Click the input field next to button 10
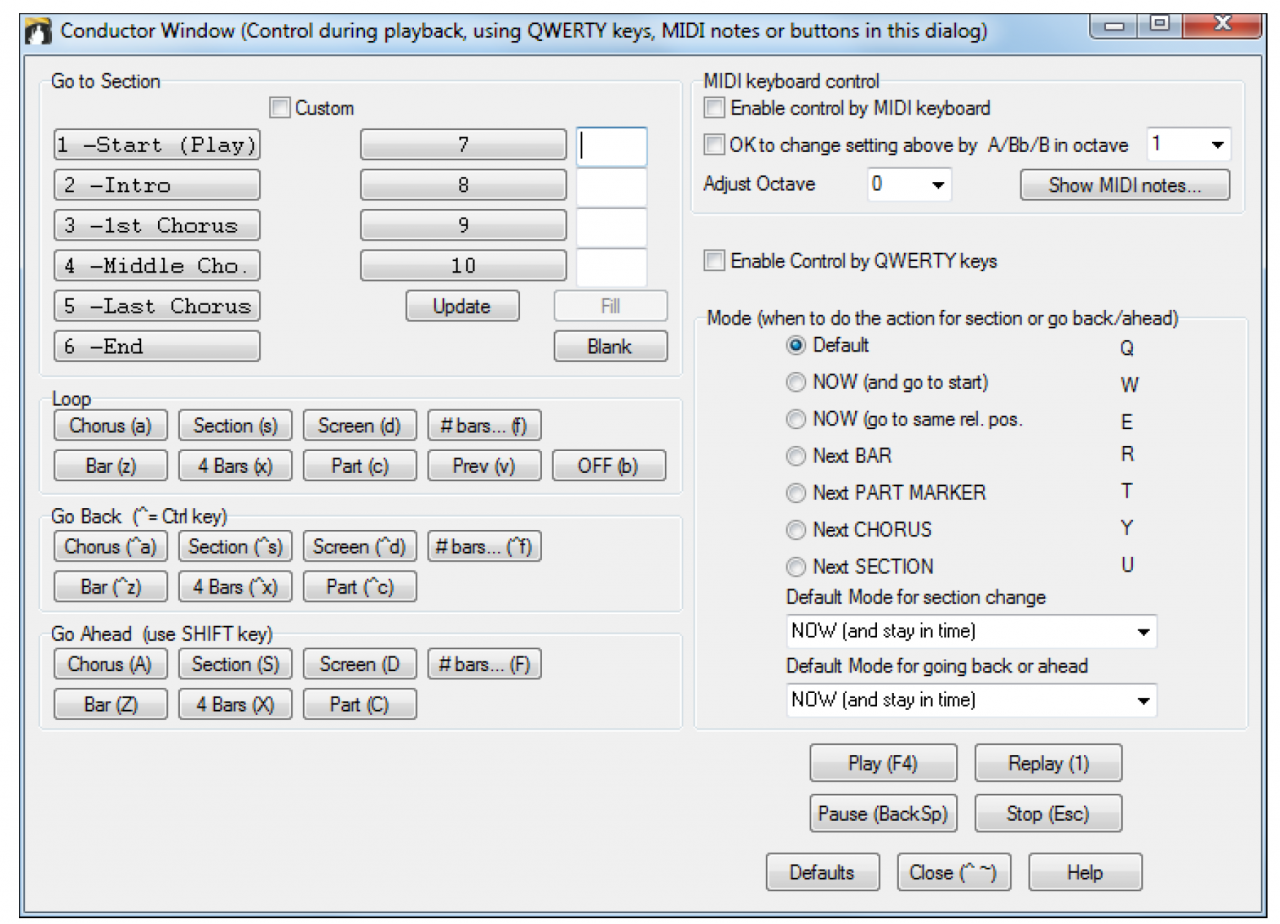The width and height of the screenshot is (1280, 924). 612,267
